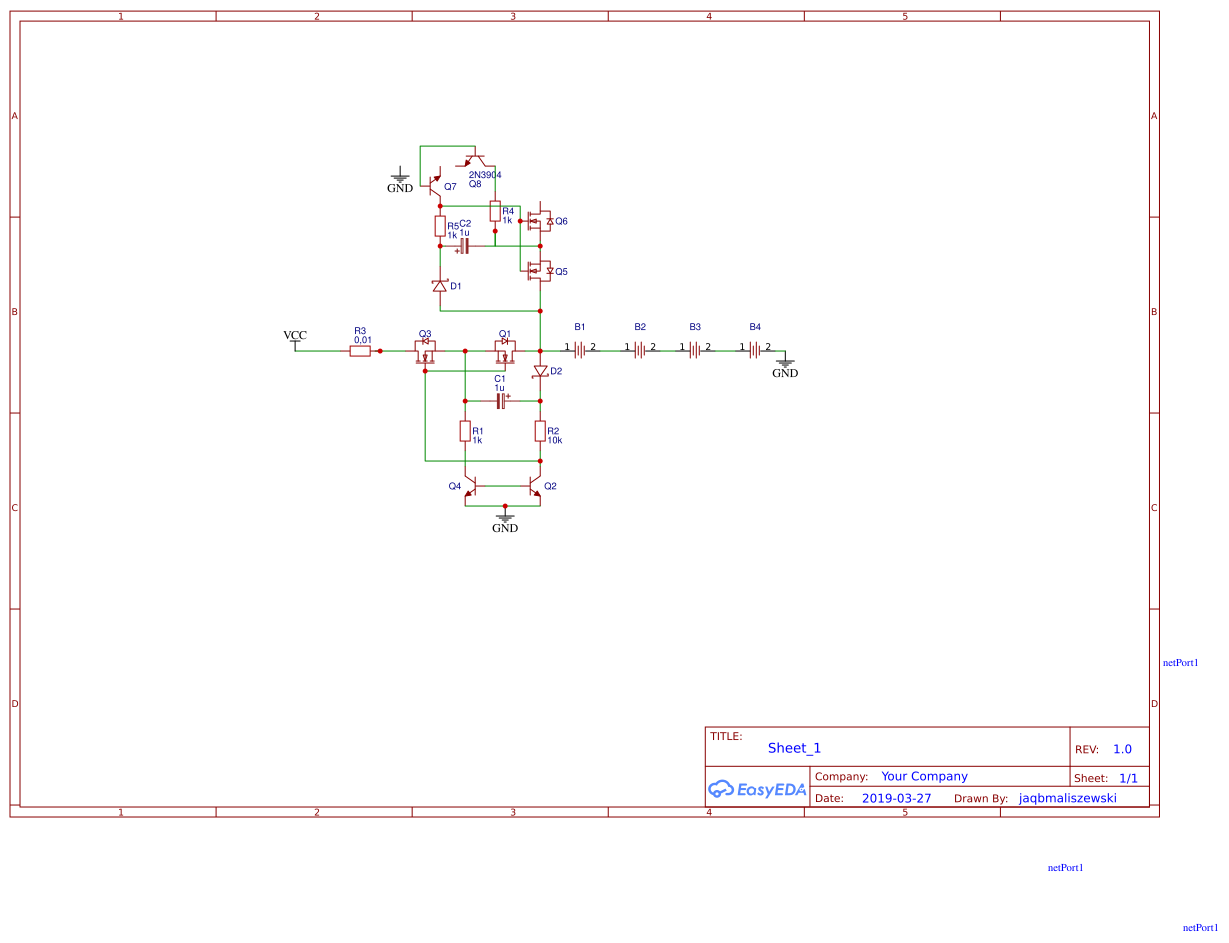The width and height of the screenshot is (1229, 943).
Task: Select diode D2 symbol
Action: click(541, 371)
